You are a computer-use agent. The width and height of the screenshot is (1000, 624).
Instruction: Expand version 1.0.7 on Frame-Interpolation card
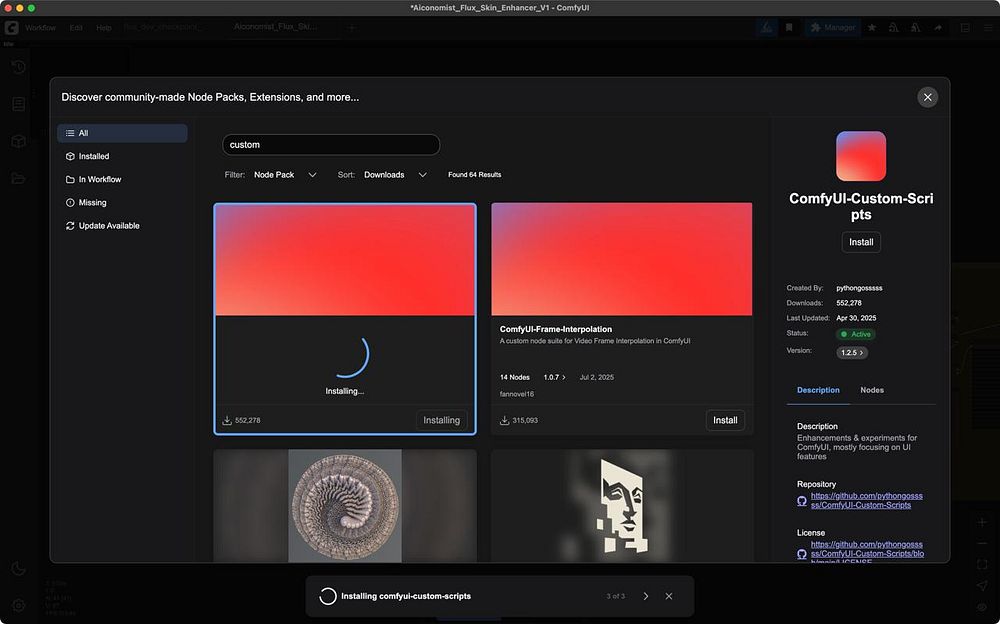click(x=554, y=377)
